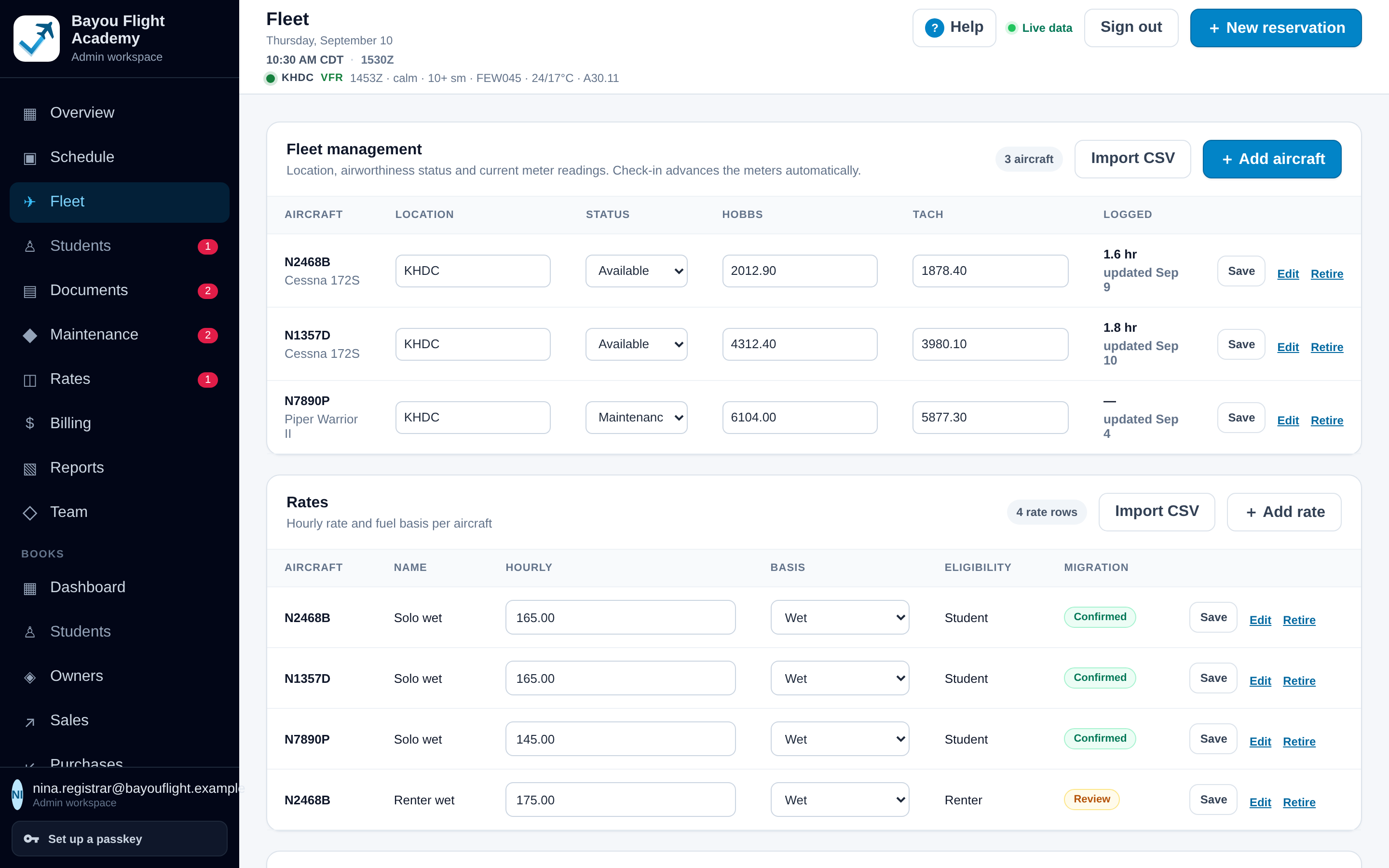Click the passkey key icon

[31, 839]
